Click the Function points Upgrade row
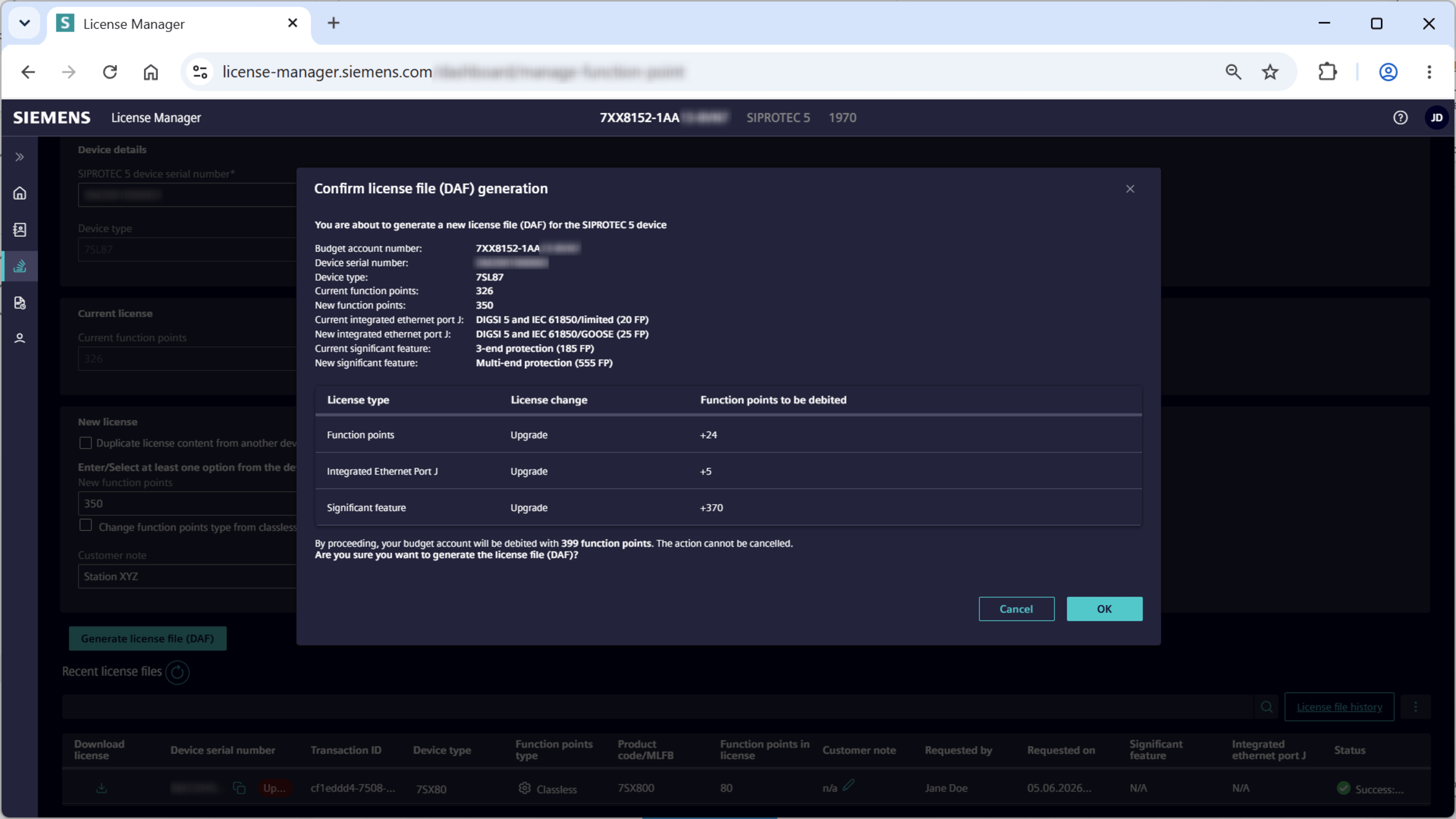 [728, 435]
